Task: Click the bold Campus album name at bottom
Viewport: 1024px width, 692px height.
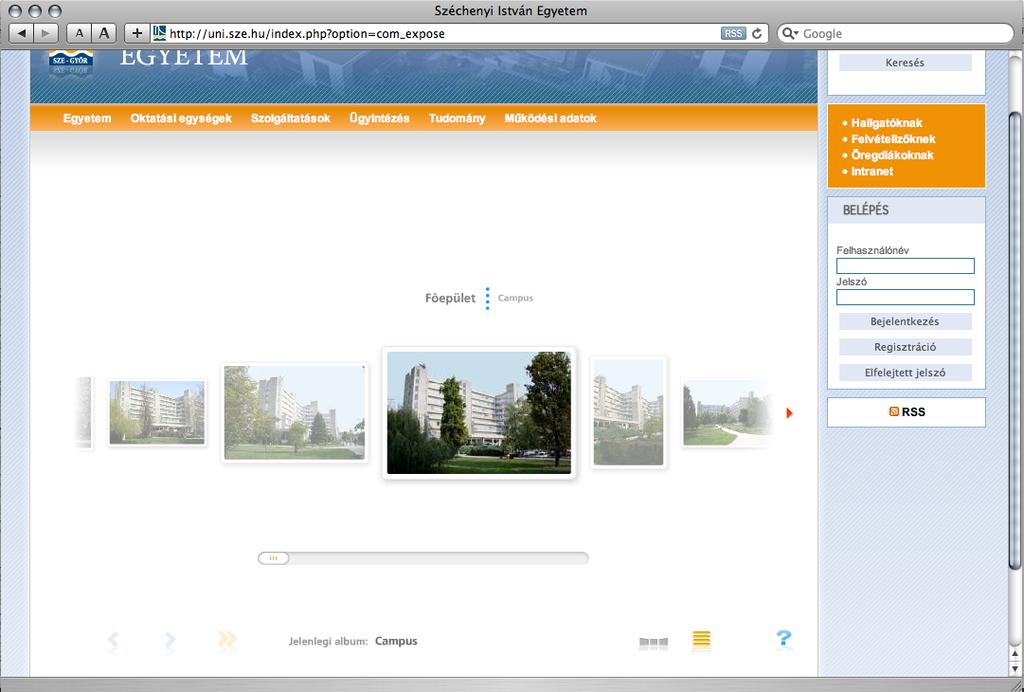Action: pos(396,641)
